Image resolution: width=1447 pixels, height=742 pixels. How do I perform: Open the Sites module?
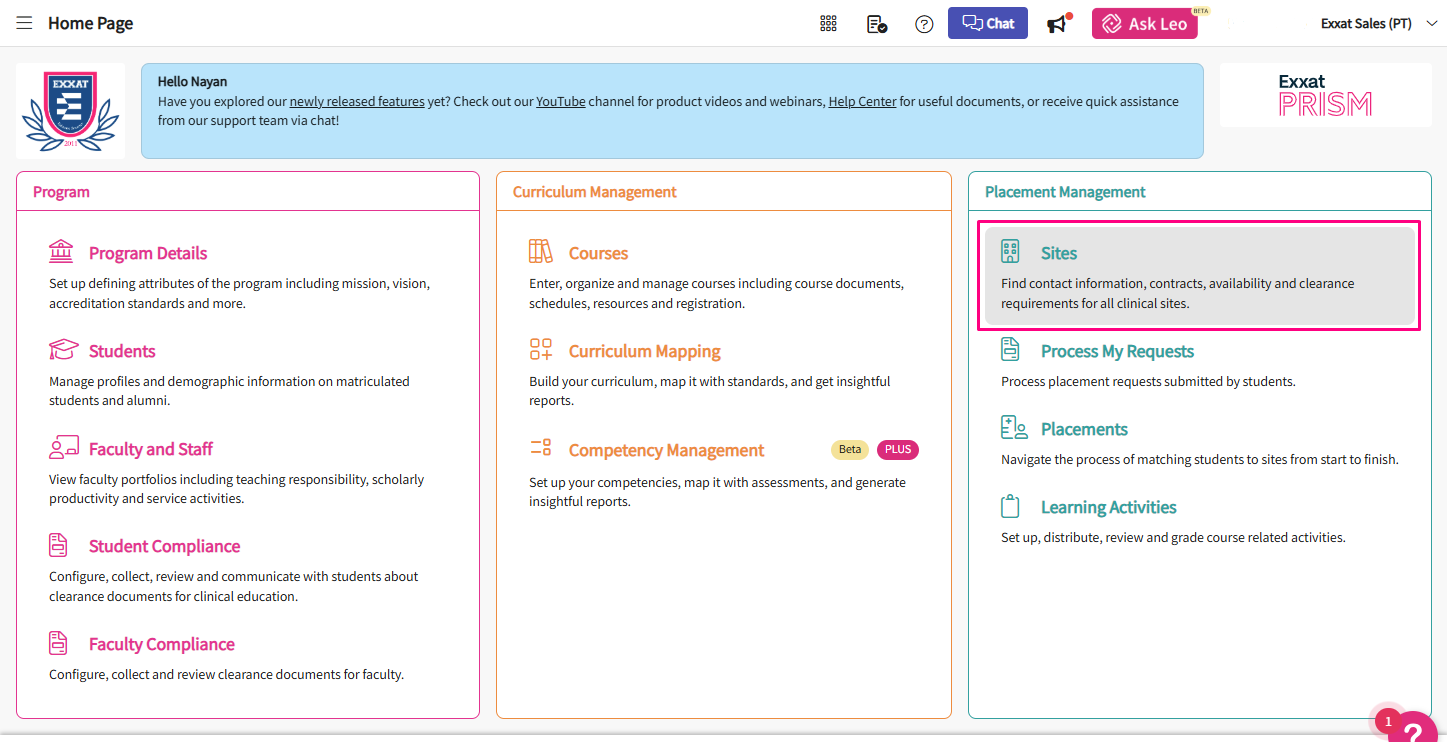click(1059, 253)
